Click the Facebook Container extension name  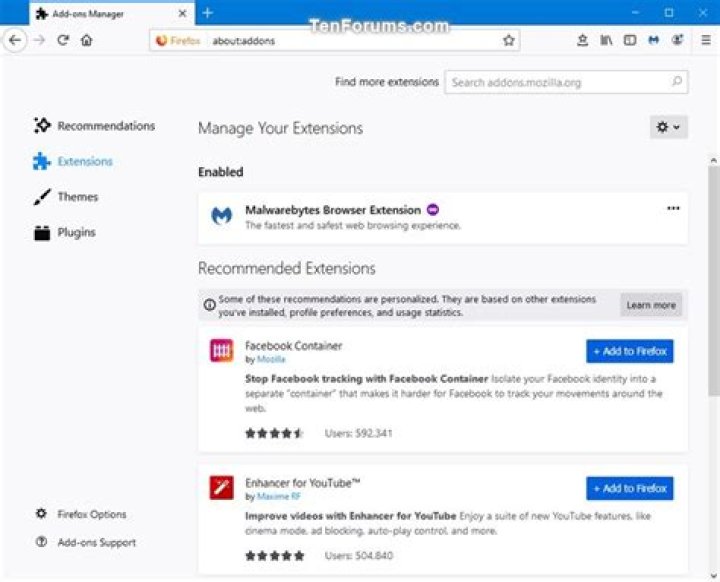click(x=293, y=345)
